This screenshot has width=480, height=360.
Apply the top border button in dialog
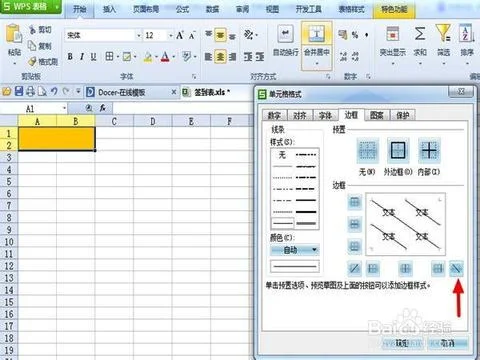pos(354,202)
